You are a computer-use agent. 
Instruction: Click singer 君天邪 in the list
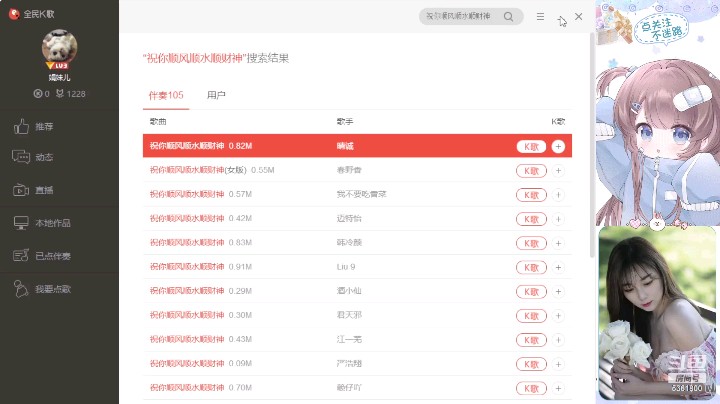coord(349,315)
